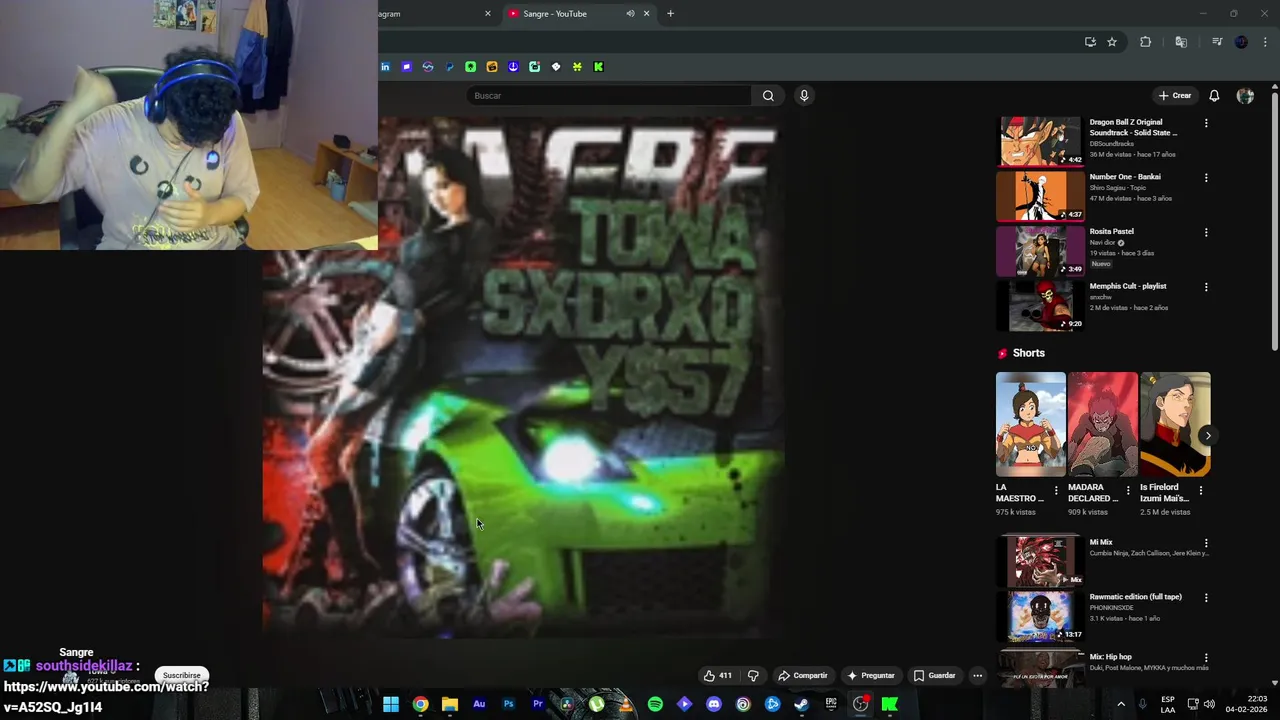The image size is (1280, 720).
Task: Open options for Rosita Pastel video
Action: pos(1206,232)
